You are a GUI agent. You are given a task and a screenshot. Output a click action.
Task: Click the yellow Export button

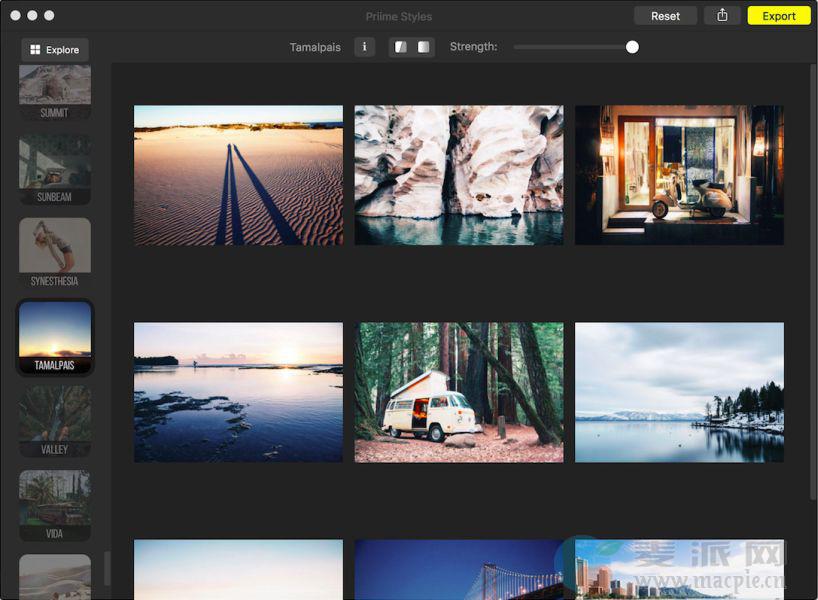[778, 16]
